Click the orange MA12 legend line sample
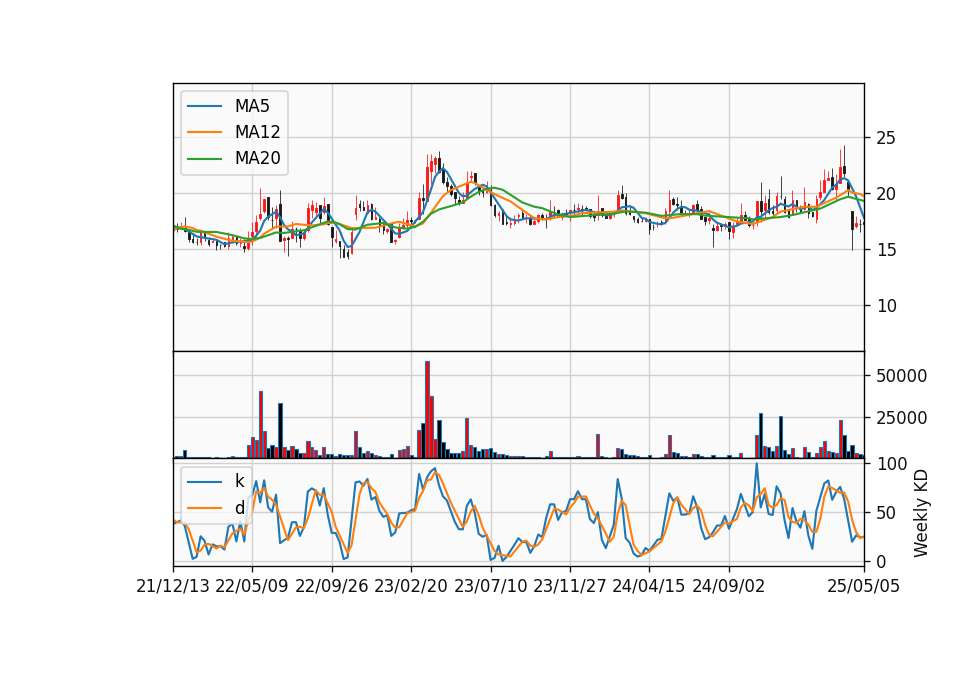 point(204,132)
